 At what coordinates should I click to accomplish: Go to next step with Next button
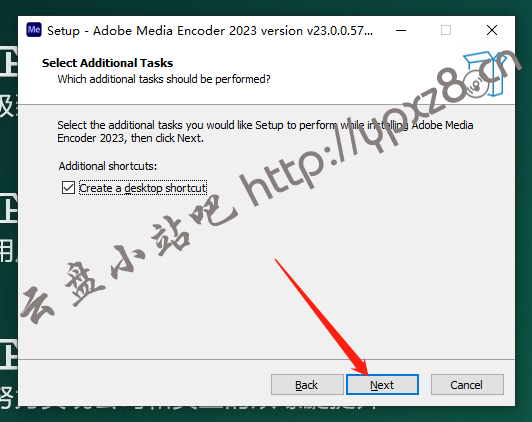(x=382, y=385)
